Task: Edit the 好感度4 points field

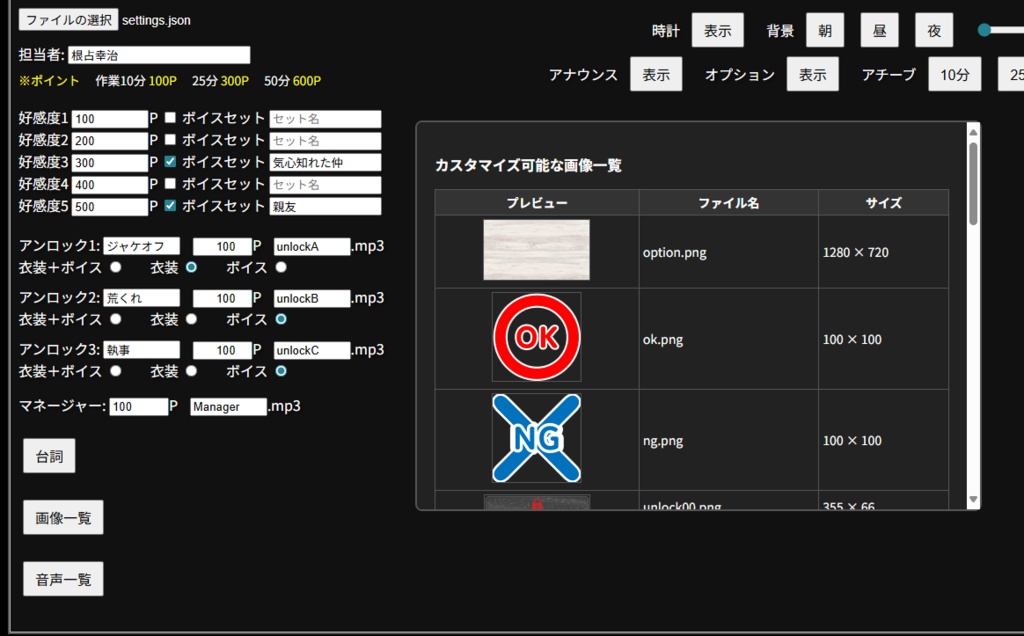Action: pyautogui.click(x=110, y=185)
